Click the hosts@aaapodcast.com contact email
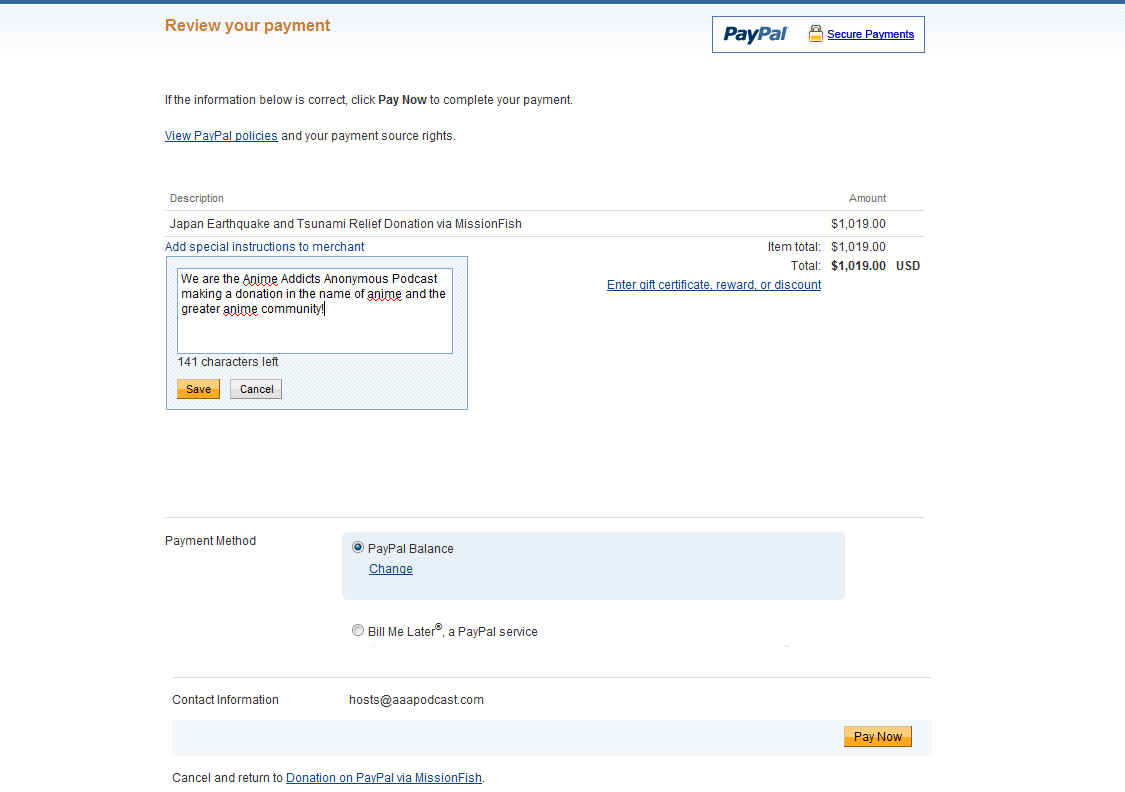Viewport: 1125px width, 792px height. click(x=416, y=700)
